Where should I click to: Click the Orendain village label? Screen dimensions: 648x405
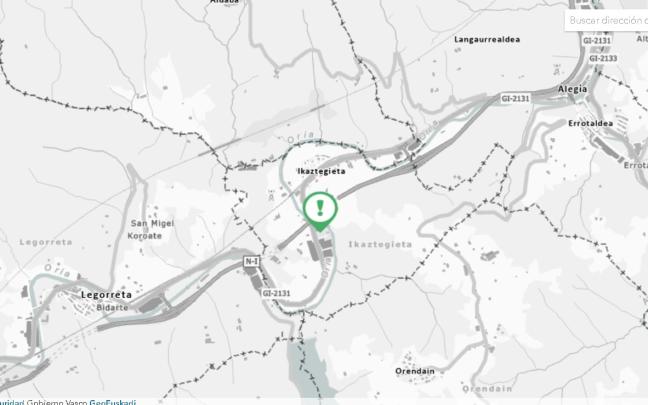click(415, 371)
